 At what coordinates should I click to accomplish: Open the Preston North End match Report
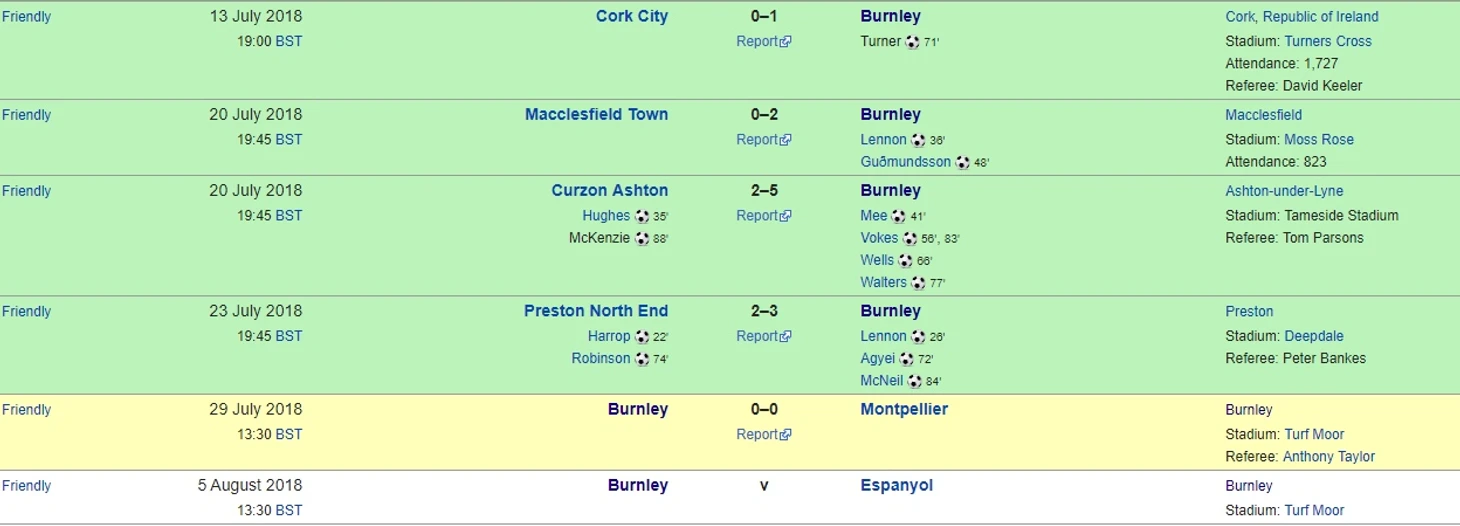pyautogui.click(x=757, y=337)
